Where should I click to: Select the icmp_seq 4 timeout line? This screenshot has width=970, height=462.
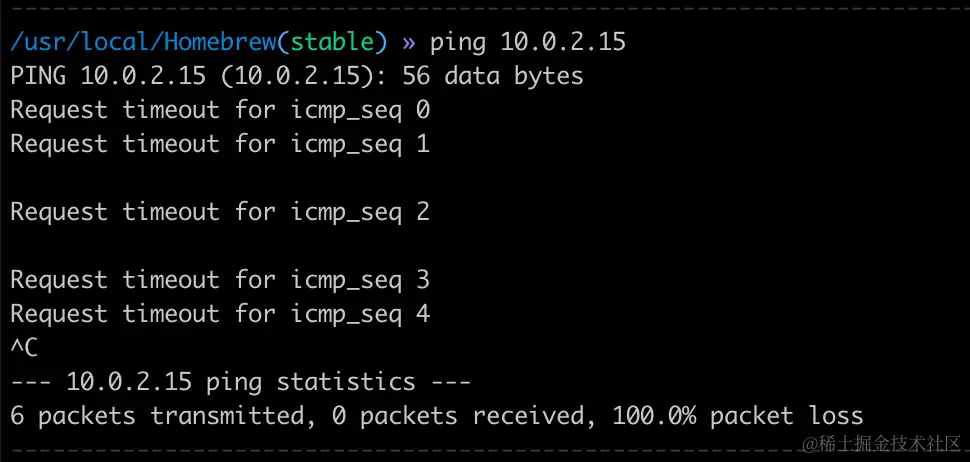[220, 314]
